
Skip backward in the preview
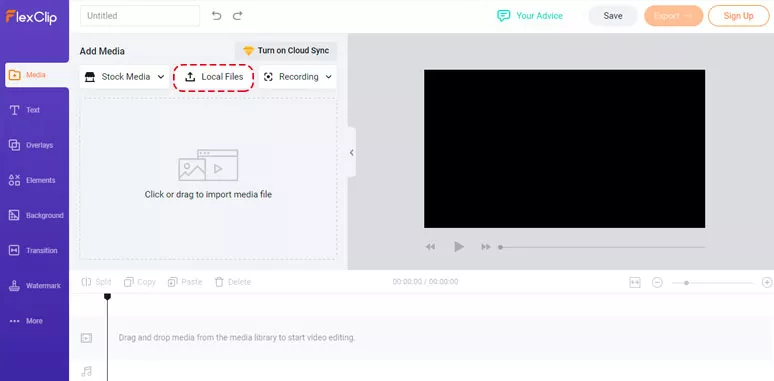pyautogui.click(x=430, y=247)
